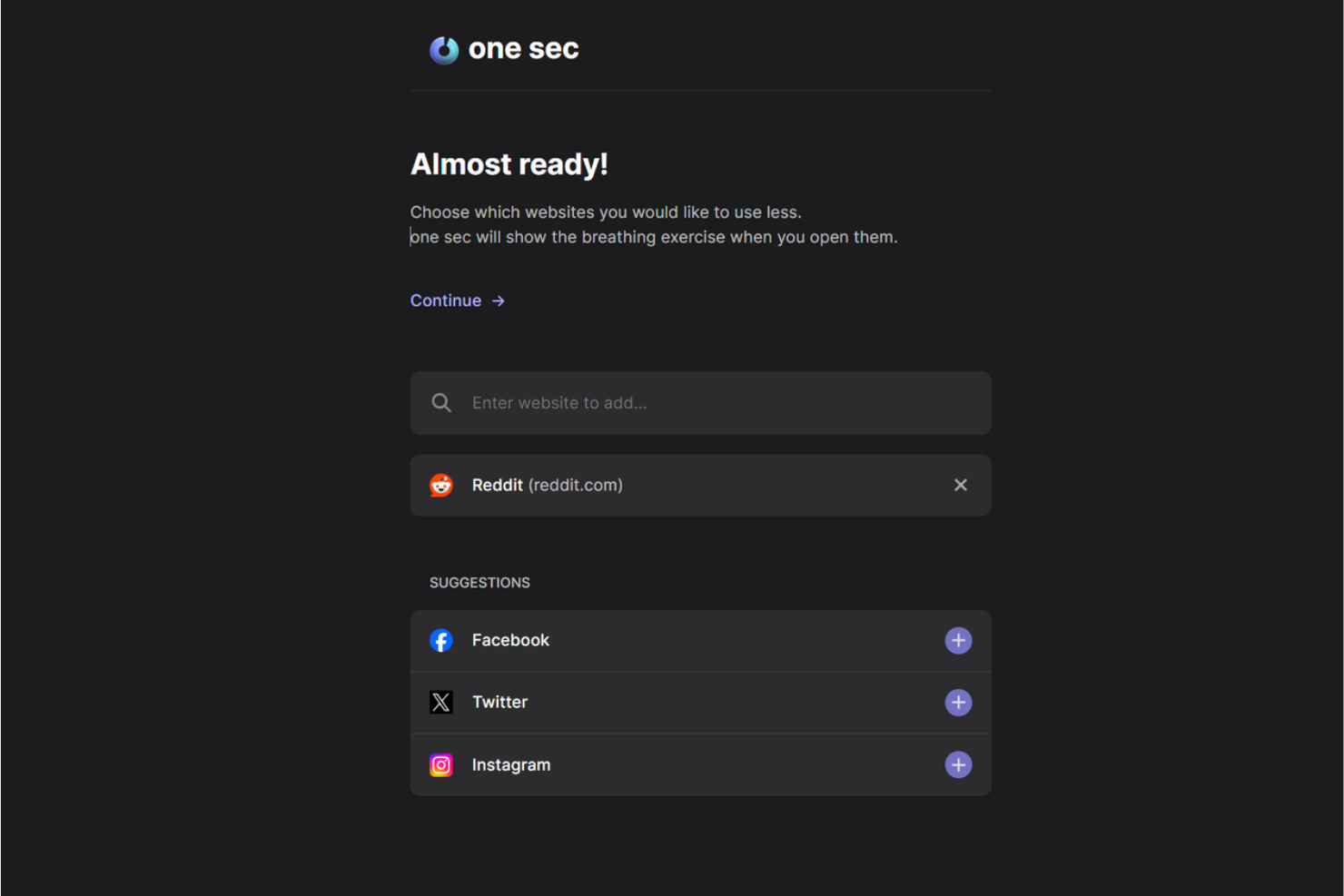The width and height of the screenshot is (1344, 896).
Task: Click the Reddit mascot icon
Action: (441, 485)
